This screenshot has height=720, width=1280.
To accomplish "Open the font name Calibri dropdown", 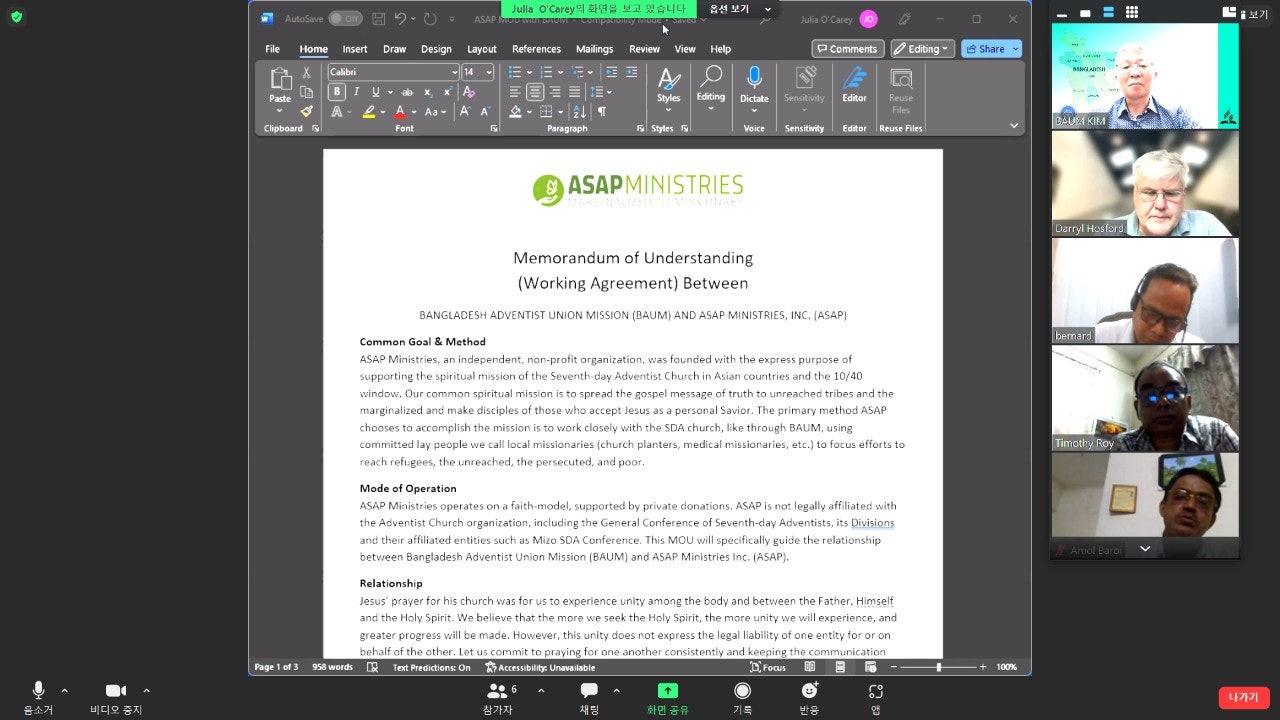I will point(454,72).
